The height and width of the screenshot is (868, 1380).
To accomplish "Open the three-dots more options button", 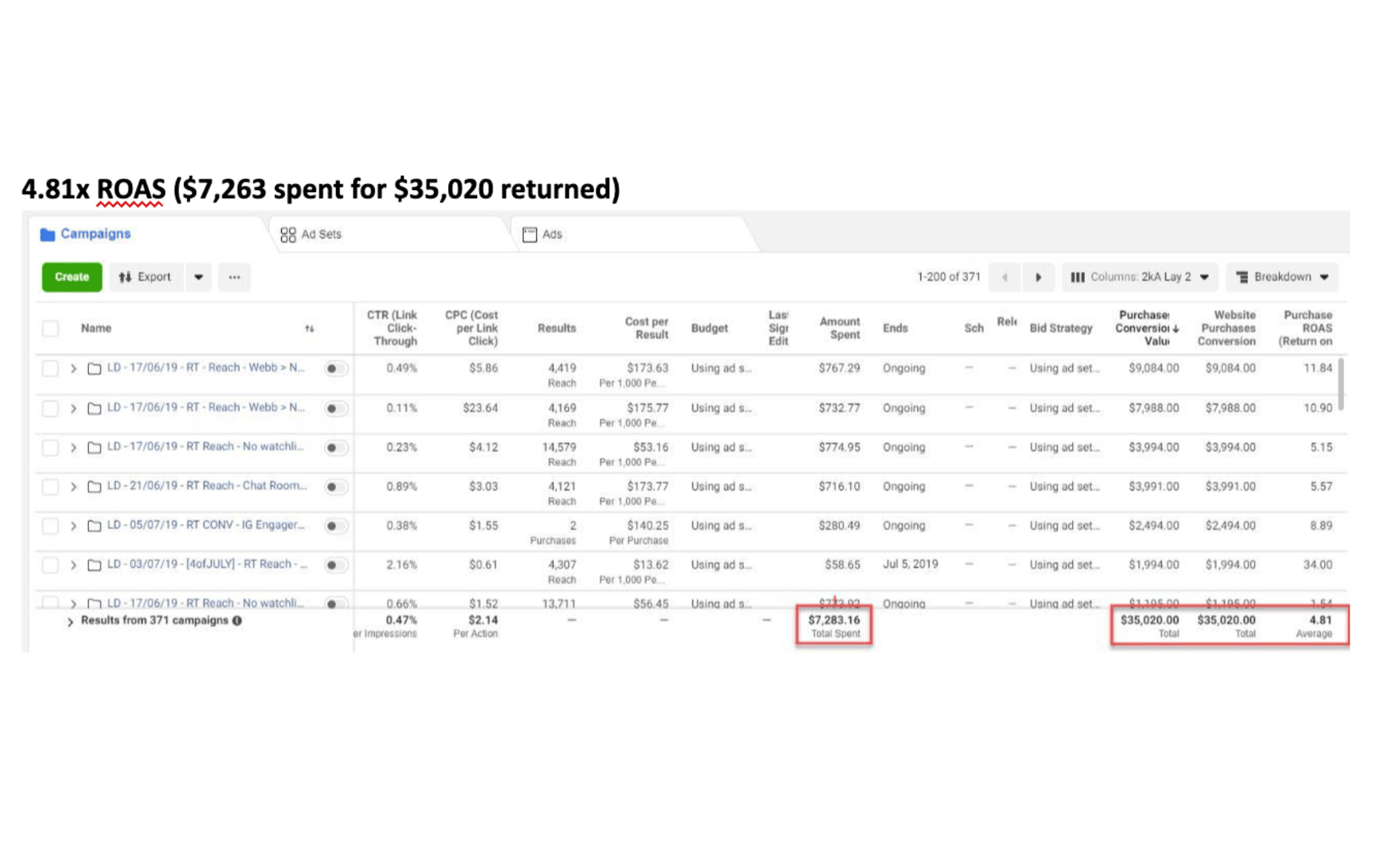I will click(x=234, y=277).
